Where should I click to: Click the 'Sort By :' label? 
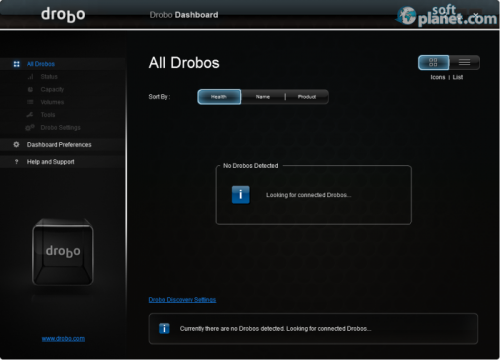(159, 97)
